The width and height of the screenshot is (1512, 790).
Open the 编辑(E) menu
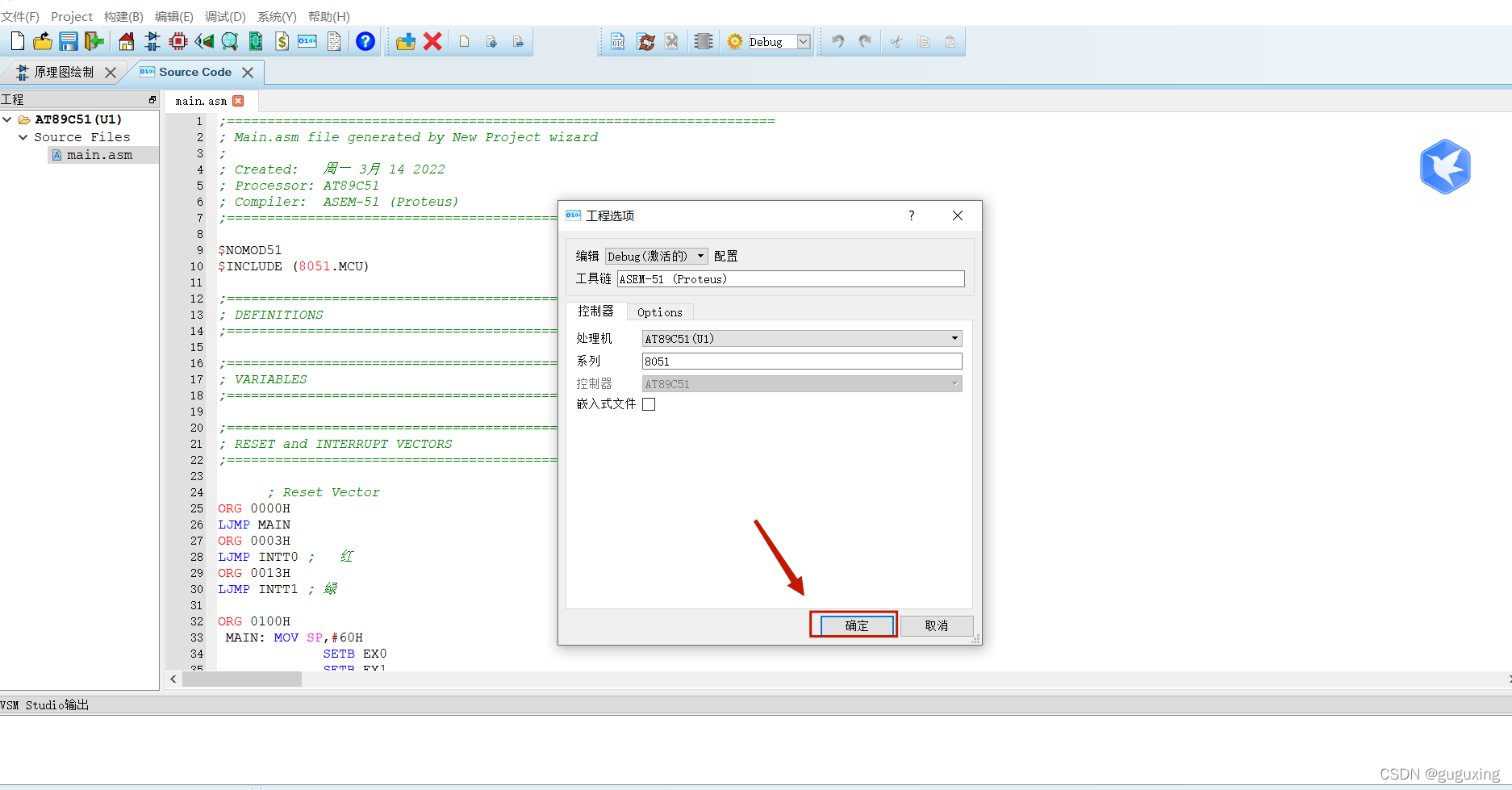point(174,16)
